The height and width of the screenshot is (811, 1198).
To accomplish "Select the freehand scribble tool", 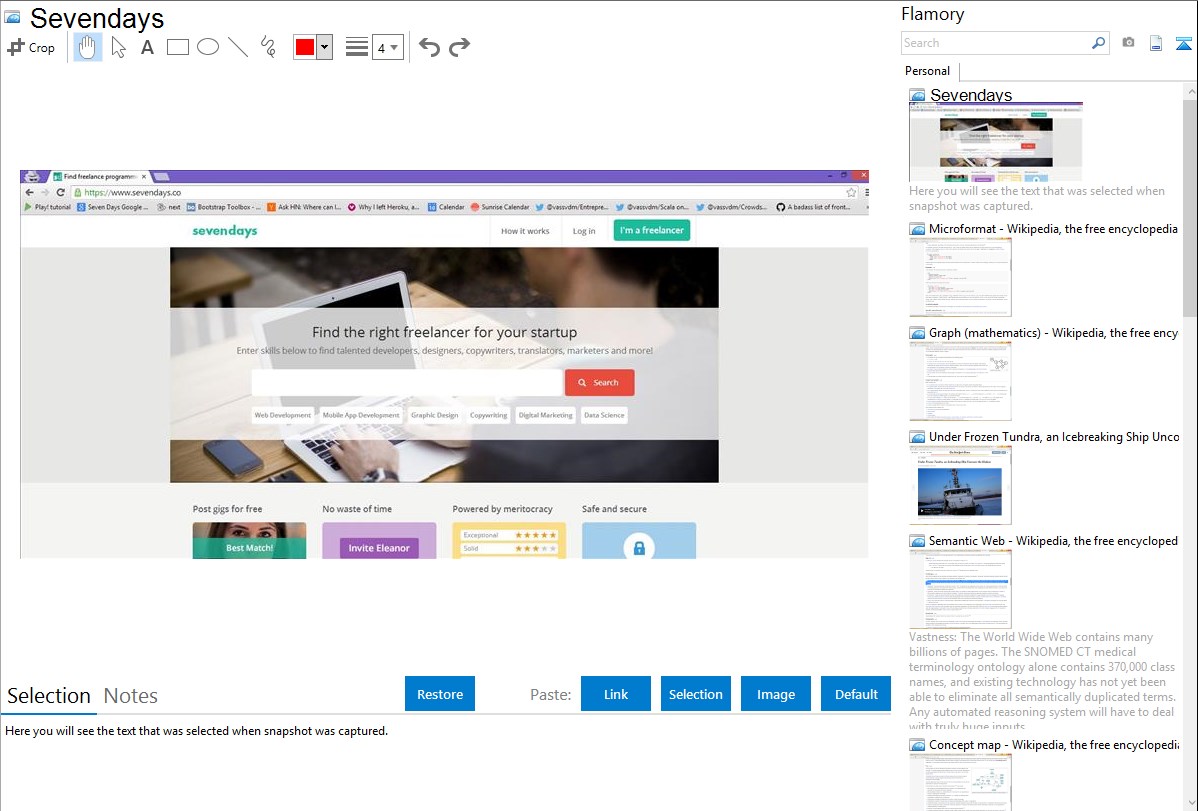I will pyautogui.click(x=268, y=47).
